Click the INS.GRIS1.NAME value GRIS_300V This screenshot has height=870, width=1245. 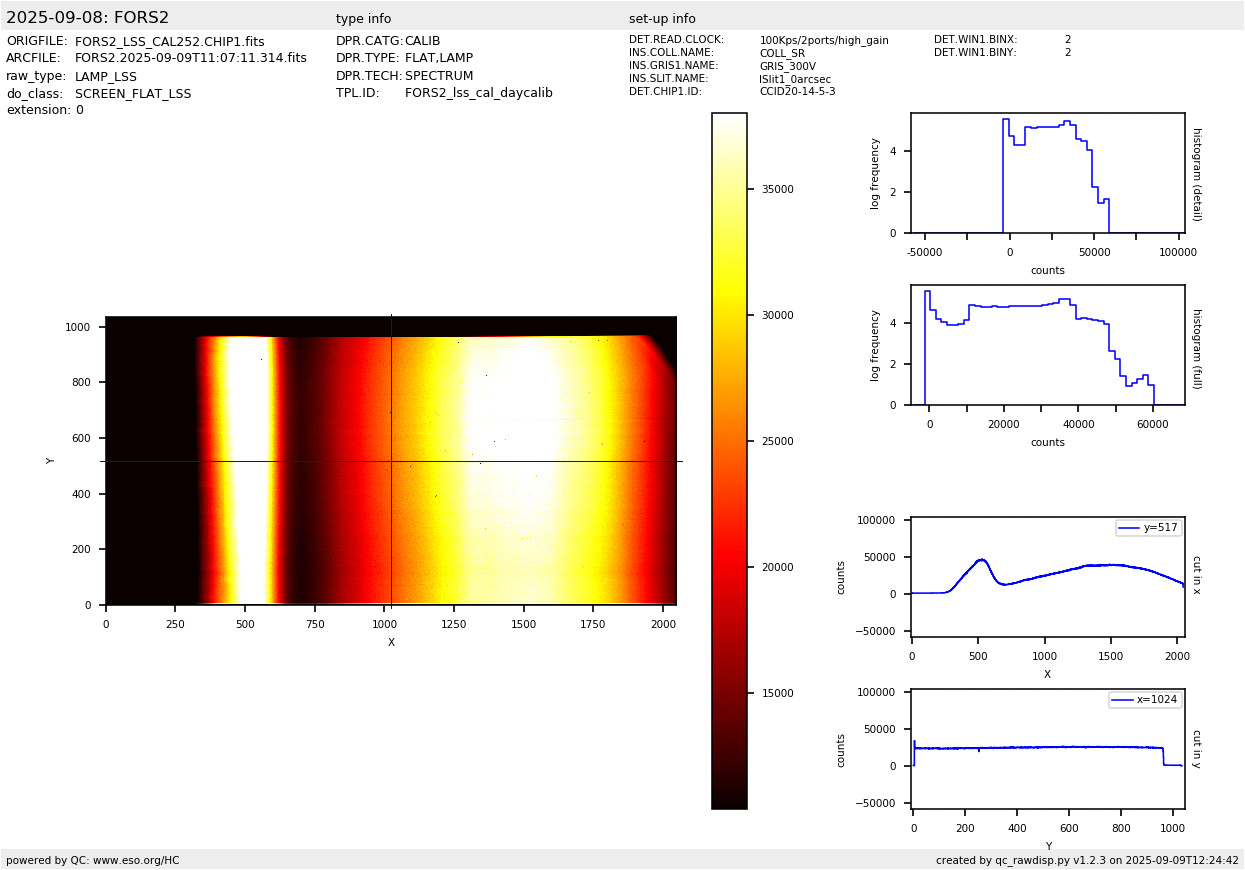click(x=787, y=67)
